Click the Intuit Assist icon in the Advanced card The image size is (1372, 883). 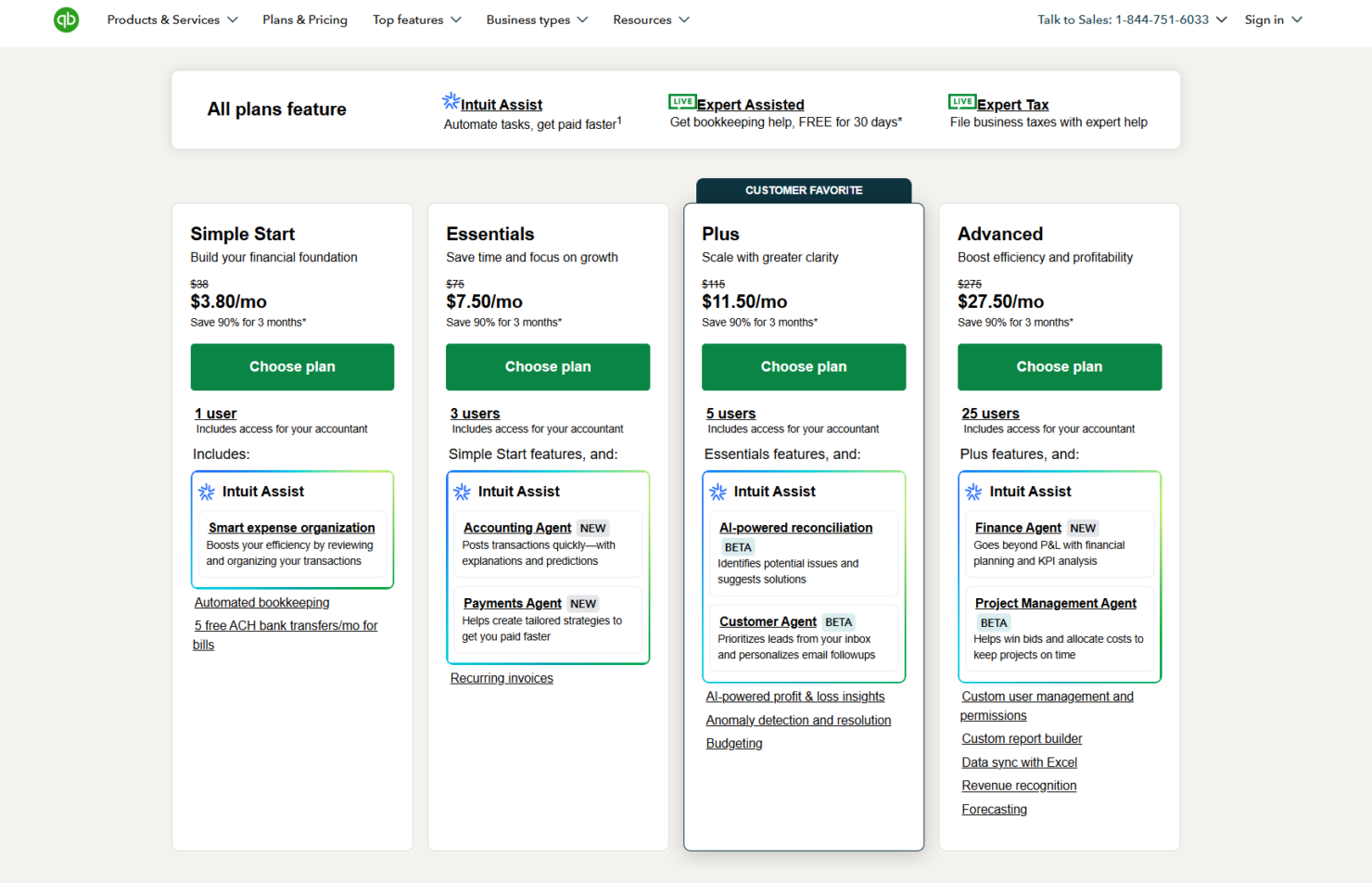click(974, 492)
